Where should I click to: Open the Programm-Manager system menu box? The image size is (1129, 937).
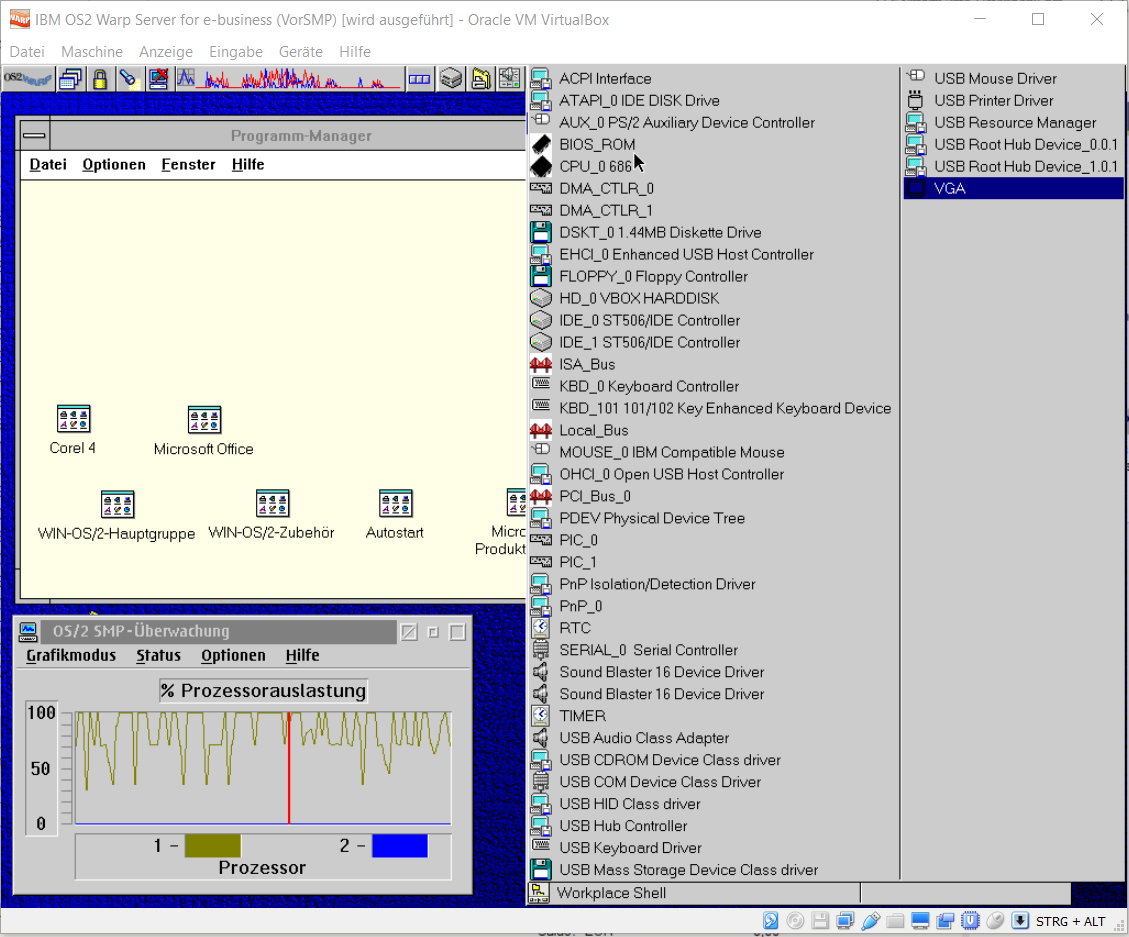(34, 135)
